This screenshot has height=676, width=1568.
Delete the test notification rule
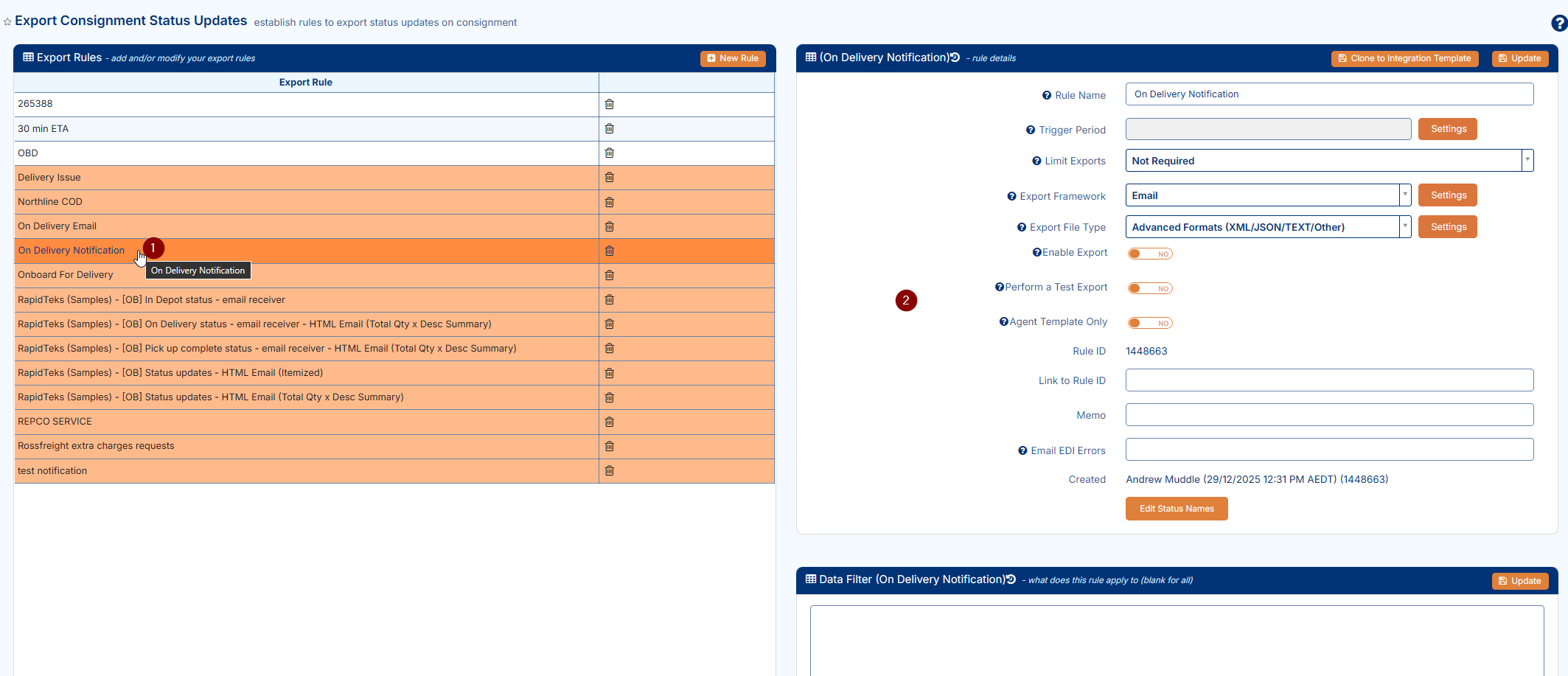tap(609, 471)
